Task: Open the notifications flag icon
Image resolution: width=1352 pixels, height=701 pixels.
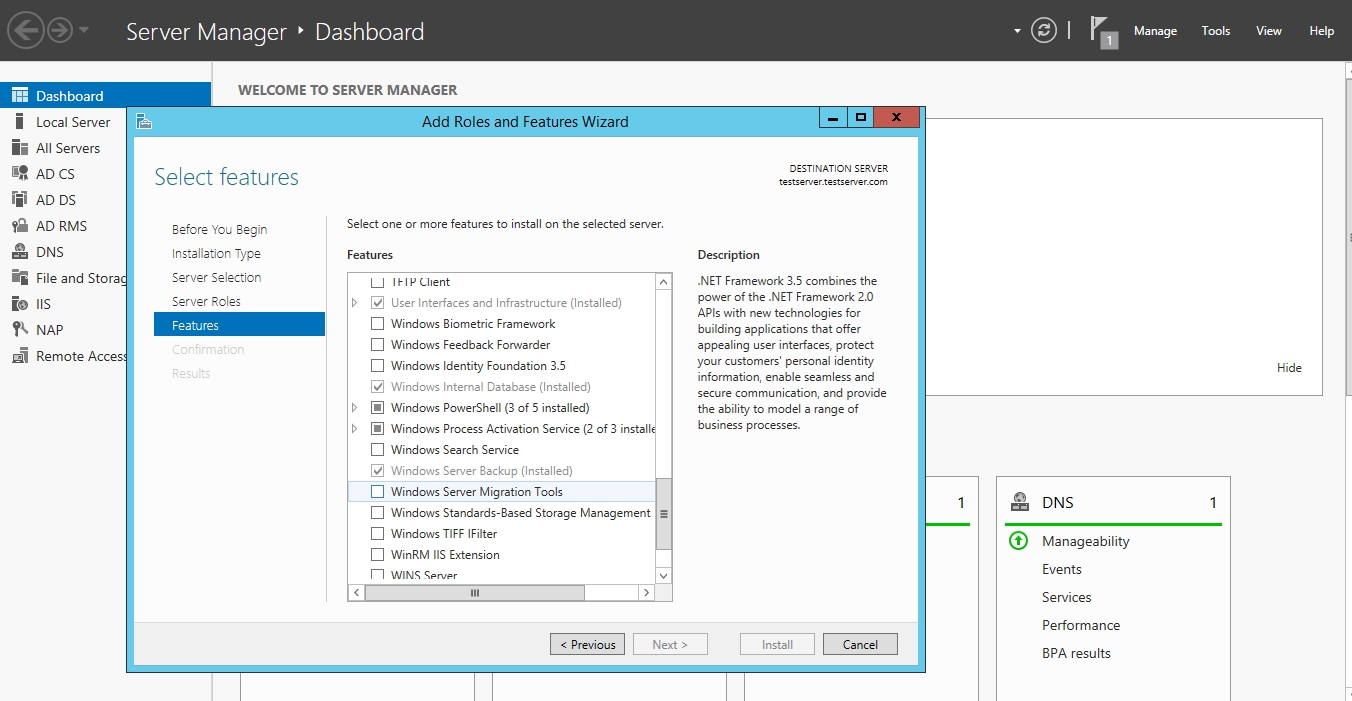Action: coord(1101,30)
